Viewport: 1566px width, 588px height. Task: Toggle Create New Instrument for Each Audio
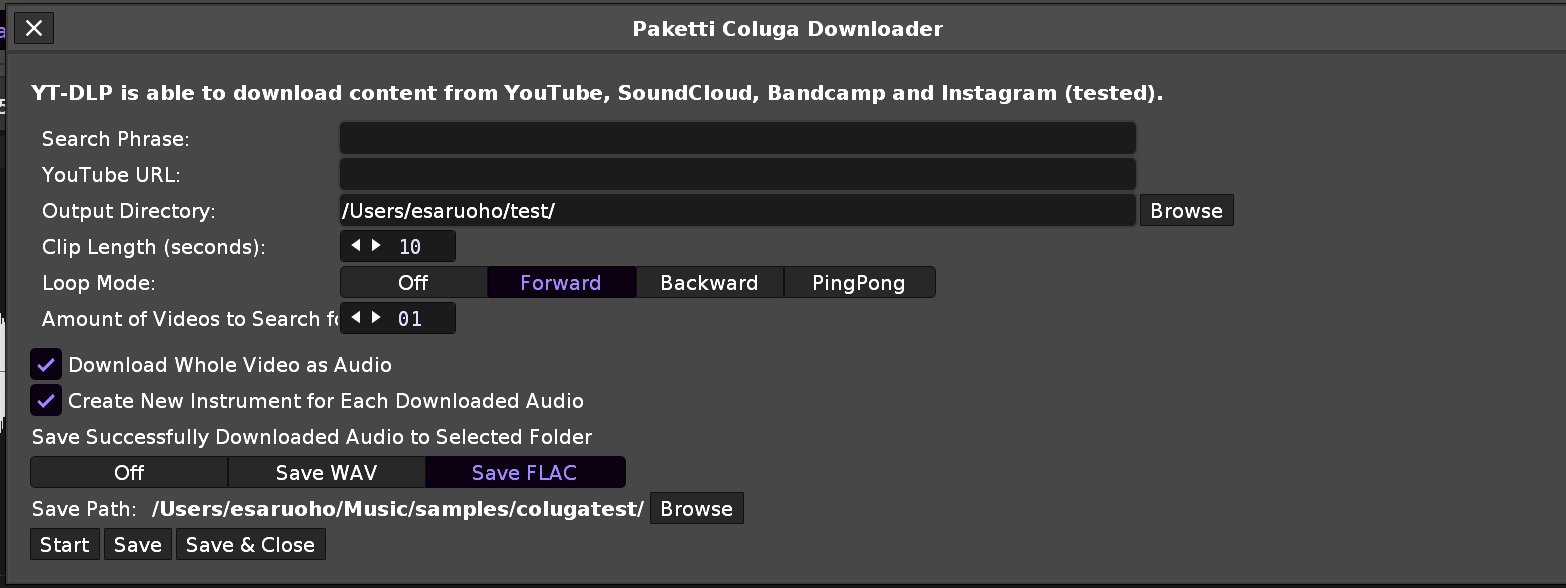(x=46, y=401)
